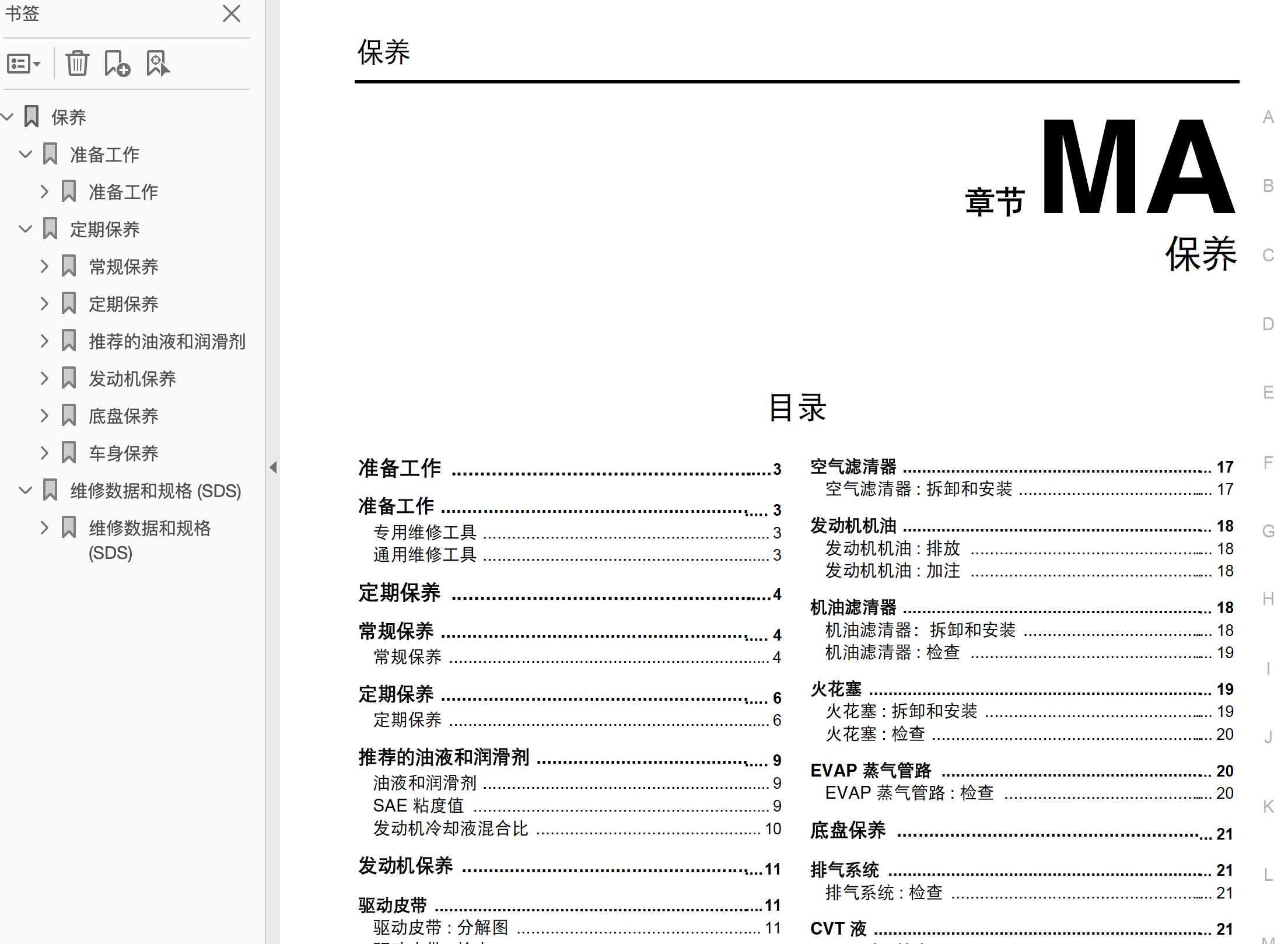Open 油液和润滑剂 contents entry
Image resolution: width=1288 pixels, height=944 pixels.
pyautogui.click(x=577, y=782)
